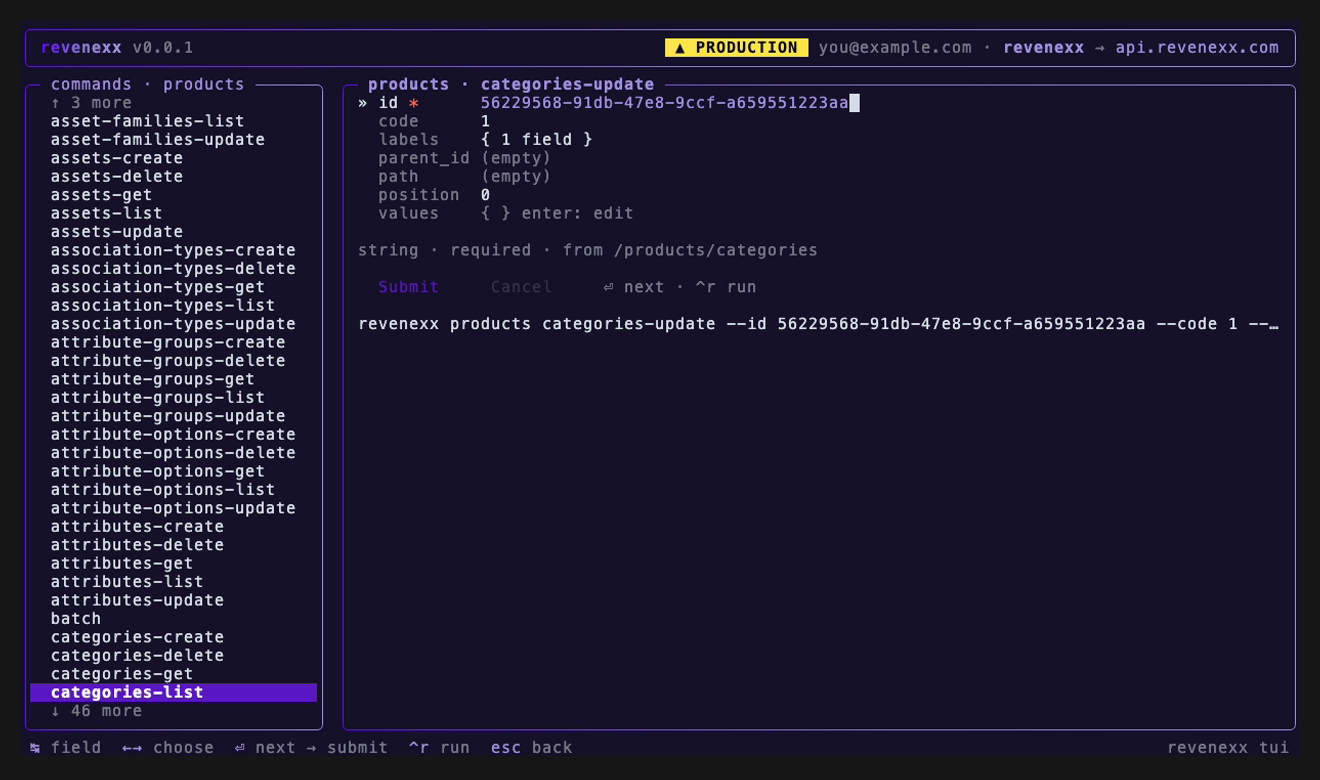Click the next → submit footer hint

(311, 748)
